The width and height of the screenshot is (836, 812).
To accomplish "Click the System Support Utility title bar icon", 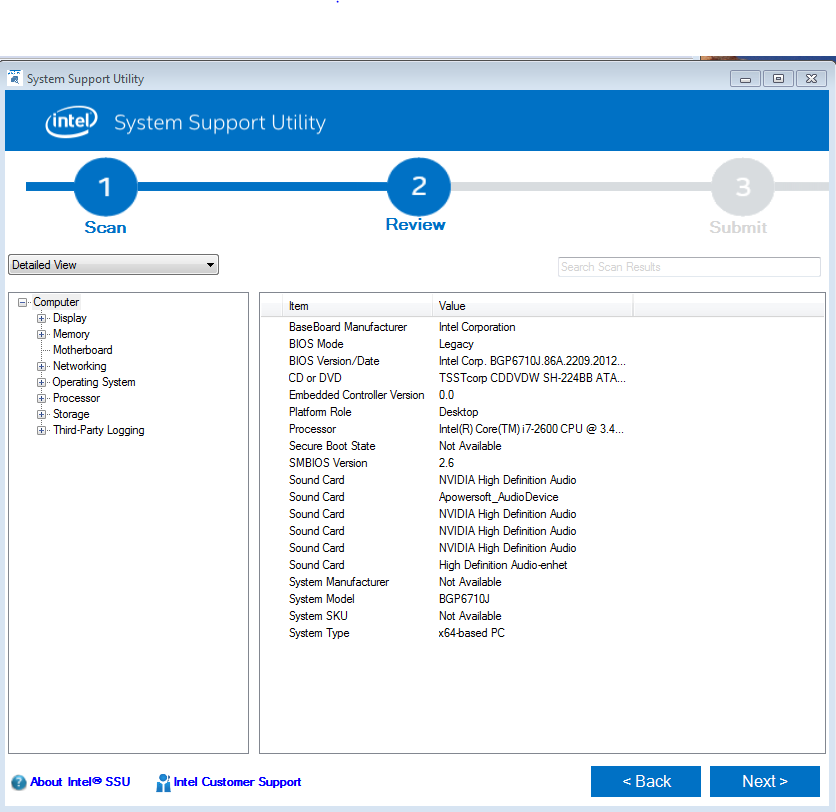I will [15, 78].
